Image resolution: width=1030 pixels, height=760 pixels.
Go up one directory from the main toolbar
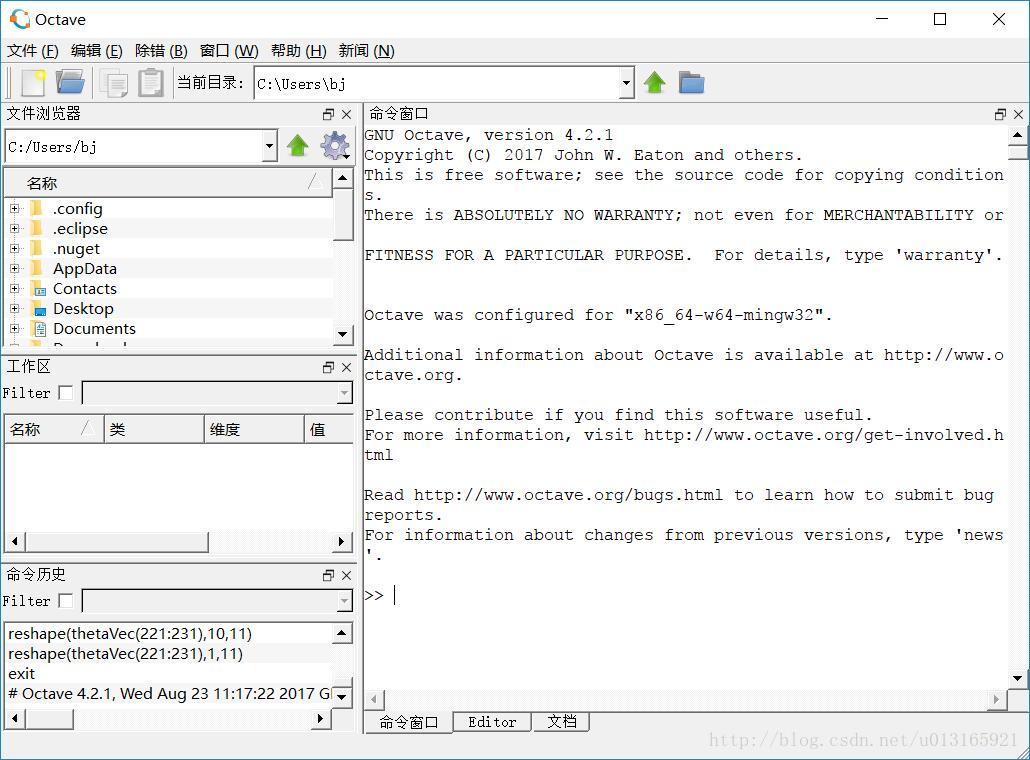(654, 83)
